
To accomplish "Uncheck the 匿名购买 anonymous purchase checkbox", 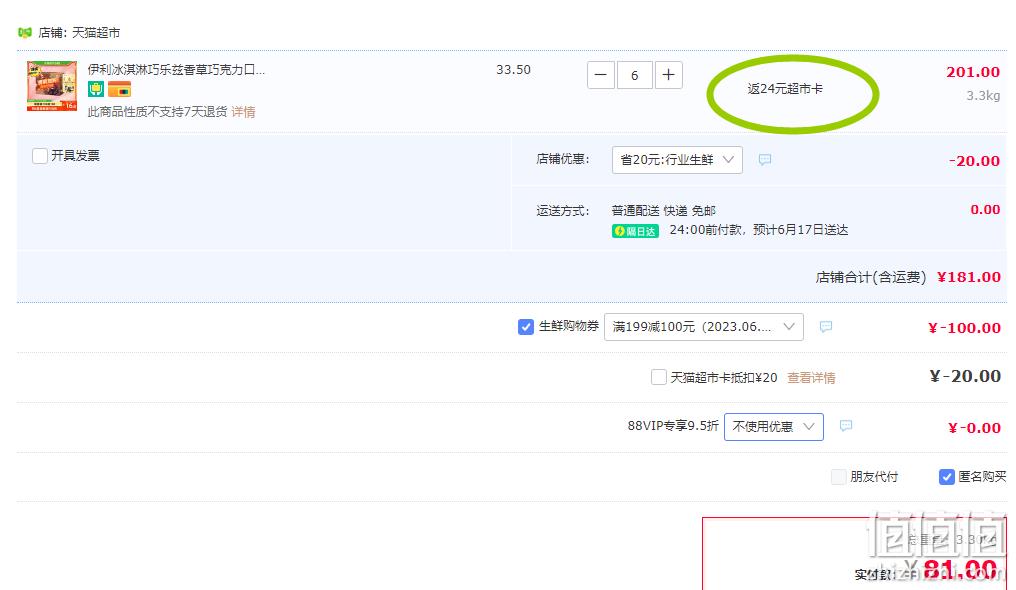I will click(946, 477).
